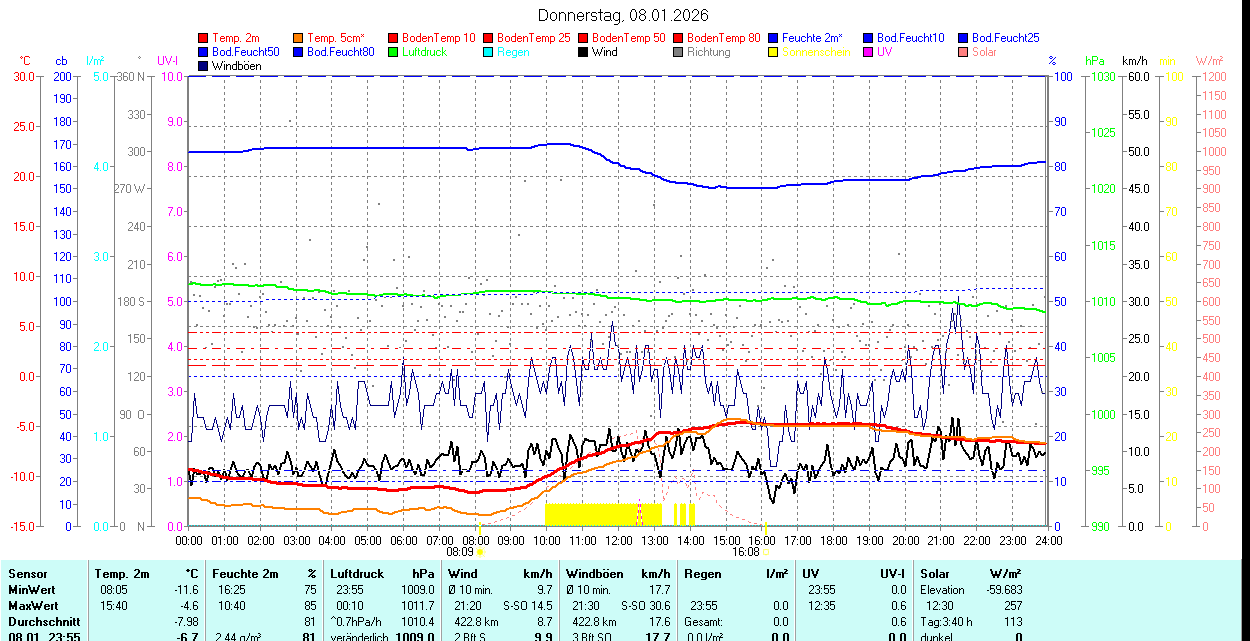The height and width of the screenshot is (641, 1250).
Task: Click the yellow Sonnenschein legend square
Action: click(x=773, y=52)
